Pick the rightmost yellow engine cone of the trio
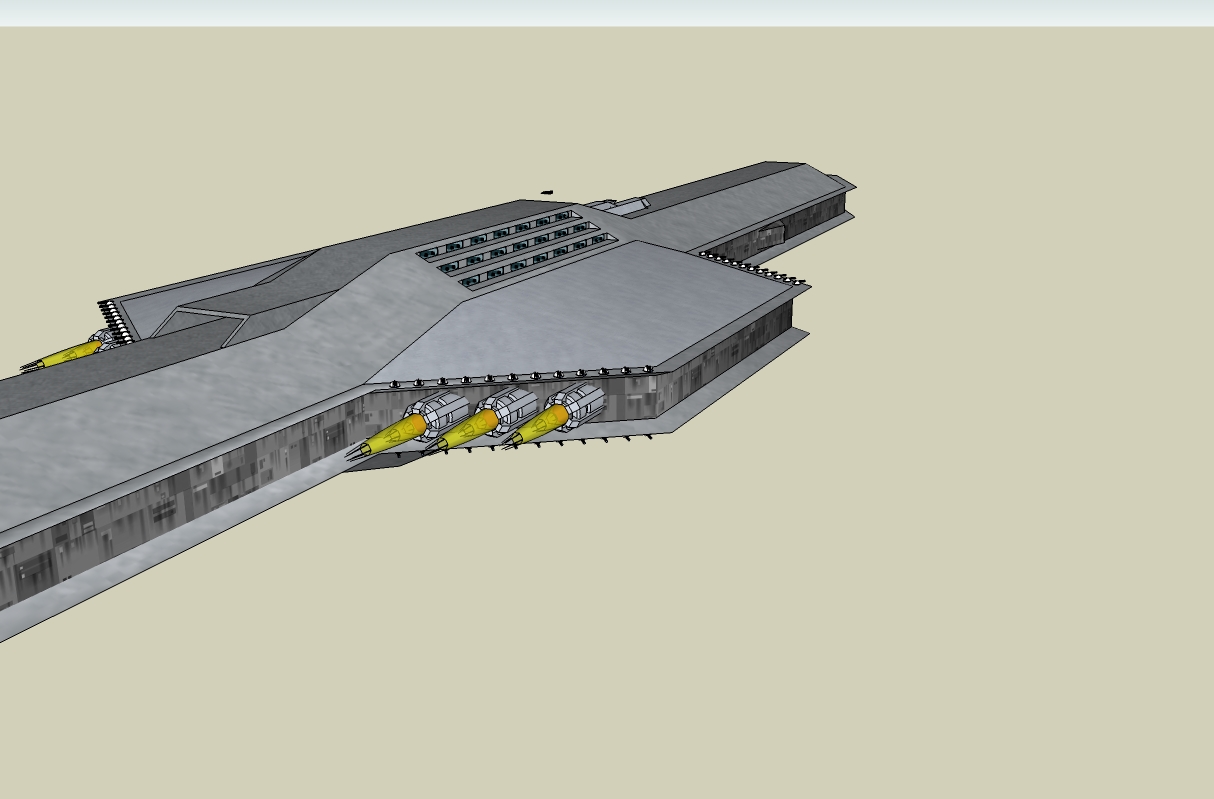This screenshot has width=1214, height=799. pyautogui.click(x=540, y=424)
